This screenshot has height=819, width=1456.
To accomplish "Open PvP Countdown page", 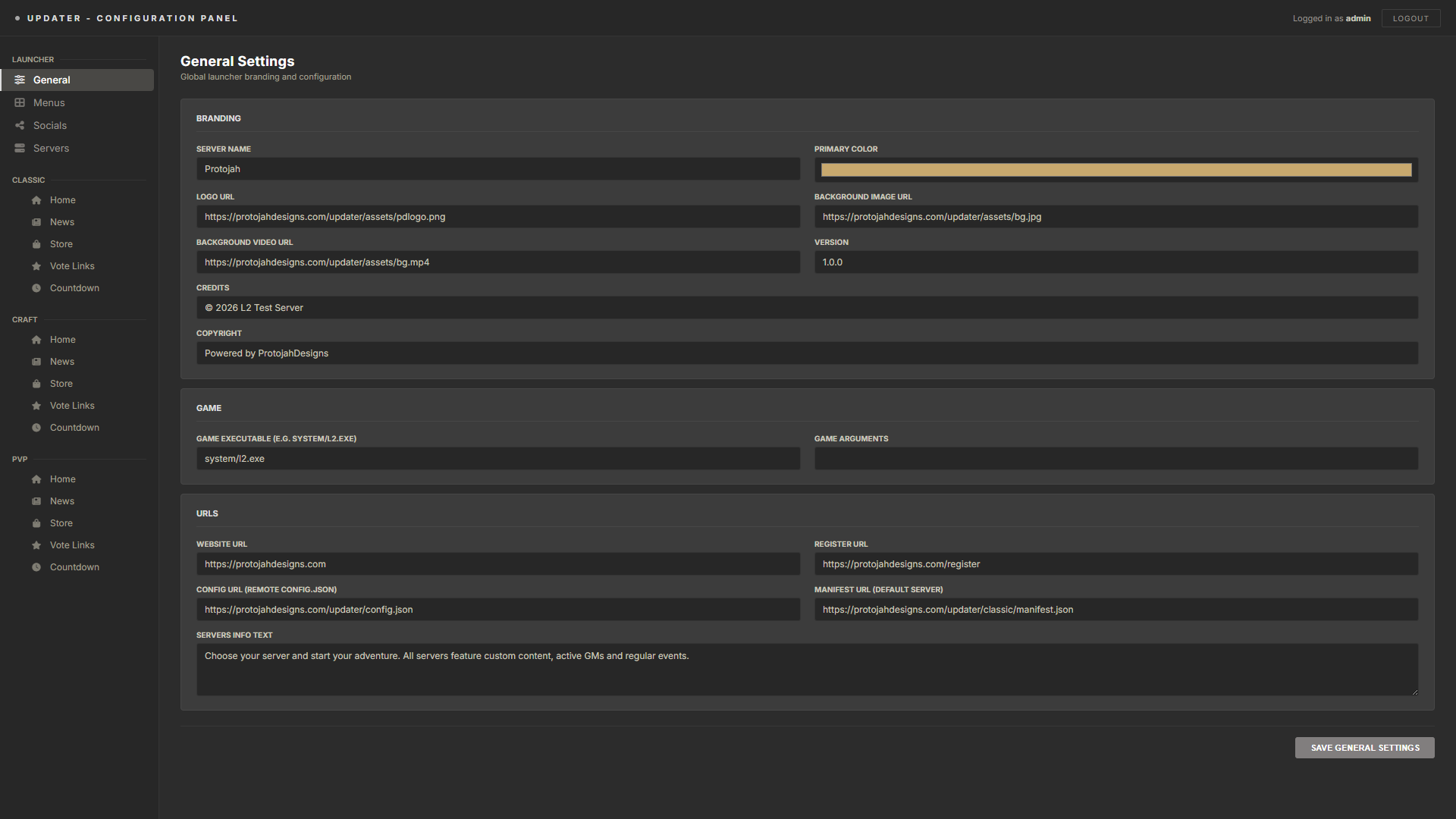I will [x=77, y=567].
